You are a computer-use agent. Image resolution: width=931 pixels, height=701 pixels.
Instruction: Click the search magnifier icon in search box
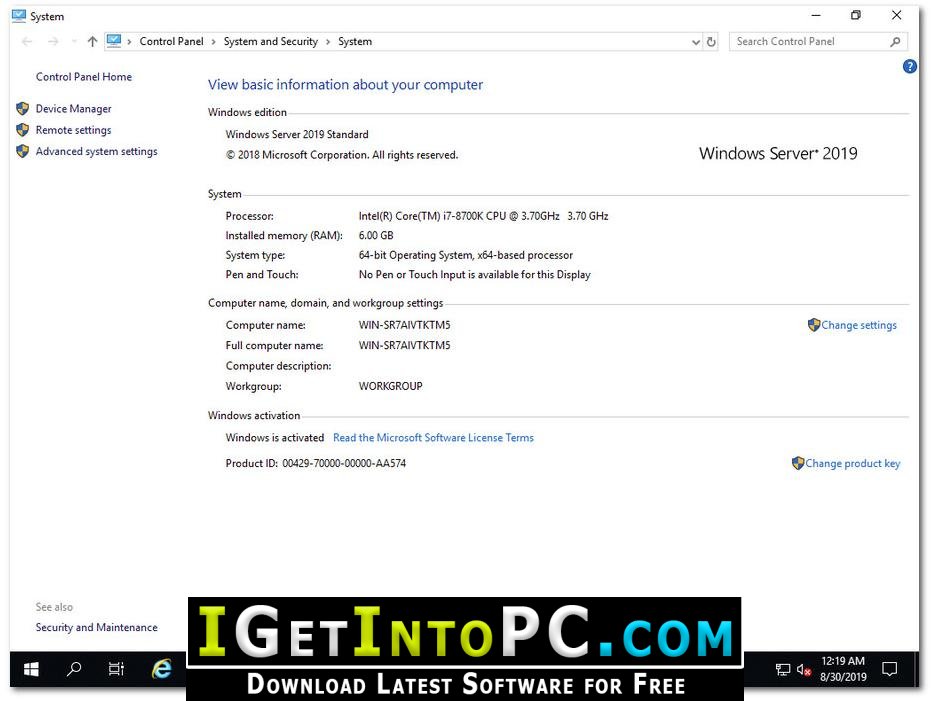[x=895, y=42]
